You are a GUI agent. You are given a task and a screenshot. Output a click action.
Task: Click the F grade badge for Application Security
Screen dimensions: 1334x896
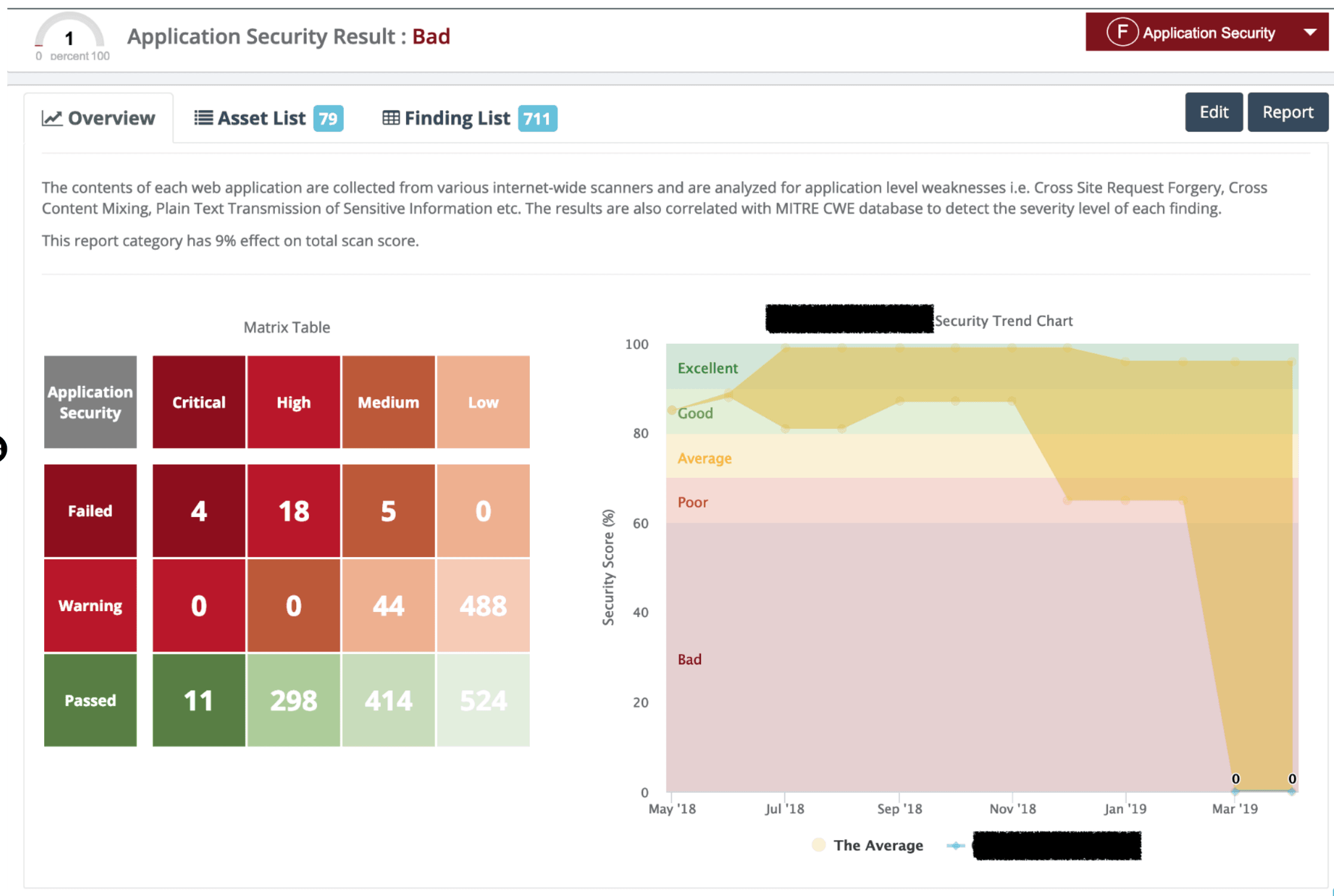point(1123,32)
